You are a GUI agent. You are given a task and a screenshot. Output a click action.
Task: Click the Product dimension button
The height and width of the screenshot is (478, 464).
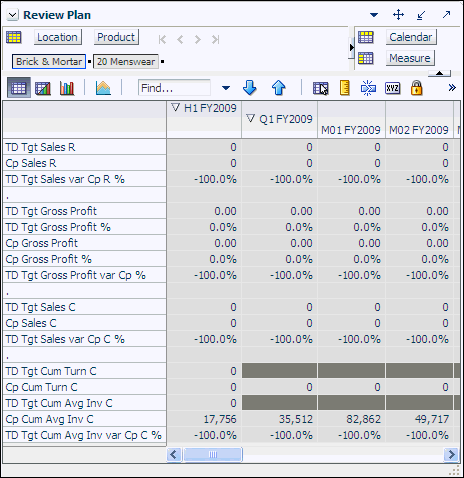point(116,37)
